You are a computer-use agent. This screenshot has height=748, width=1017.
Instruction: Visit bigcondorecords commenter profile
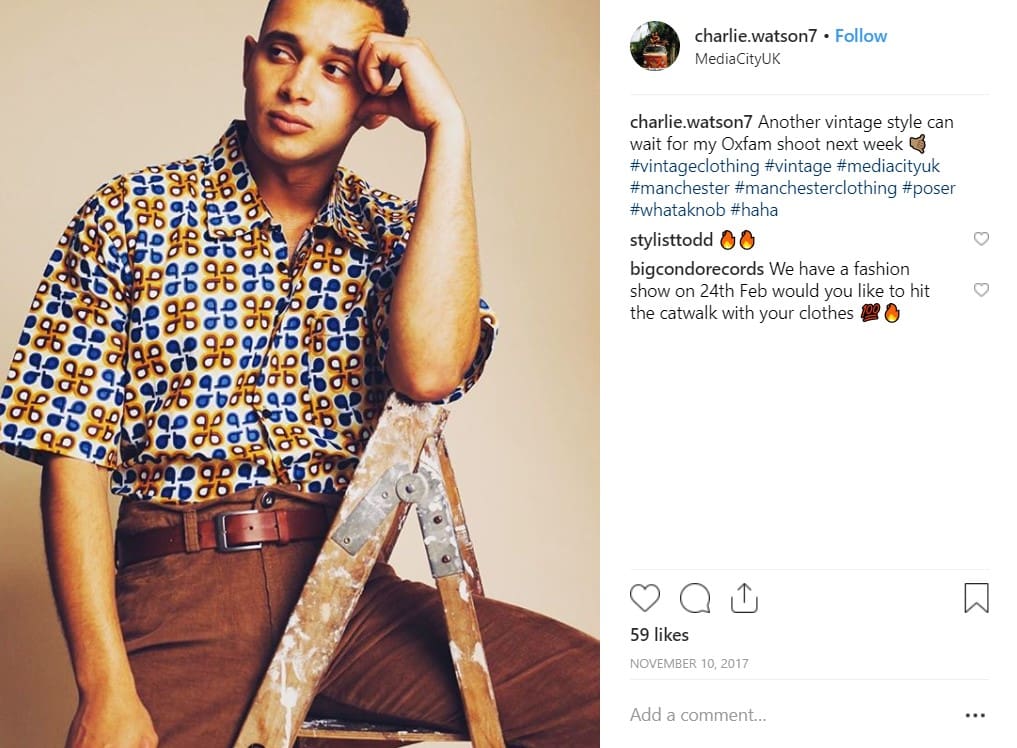697,269
